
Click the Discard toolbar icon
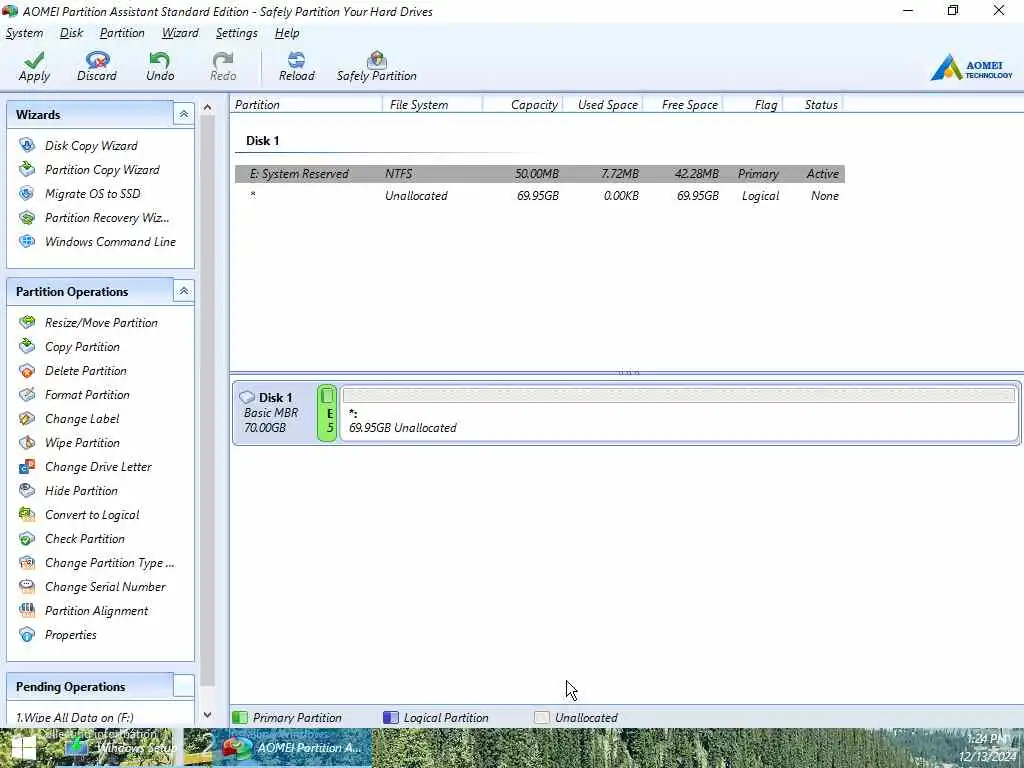97,60
